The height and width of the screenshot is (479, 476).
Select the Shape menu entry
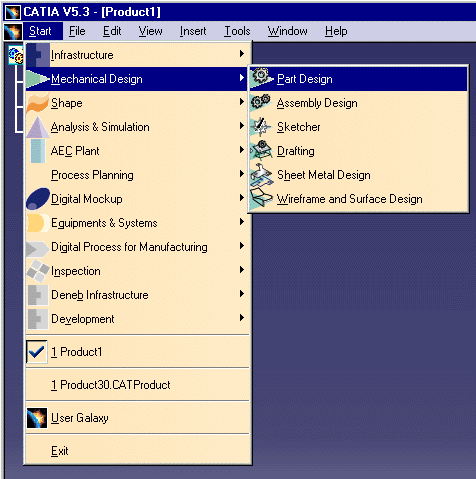pyautogui.click(x=137, y=103)
